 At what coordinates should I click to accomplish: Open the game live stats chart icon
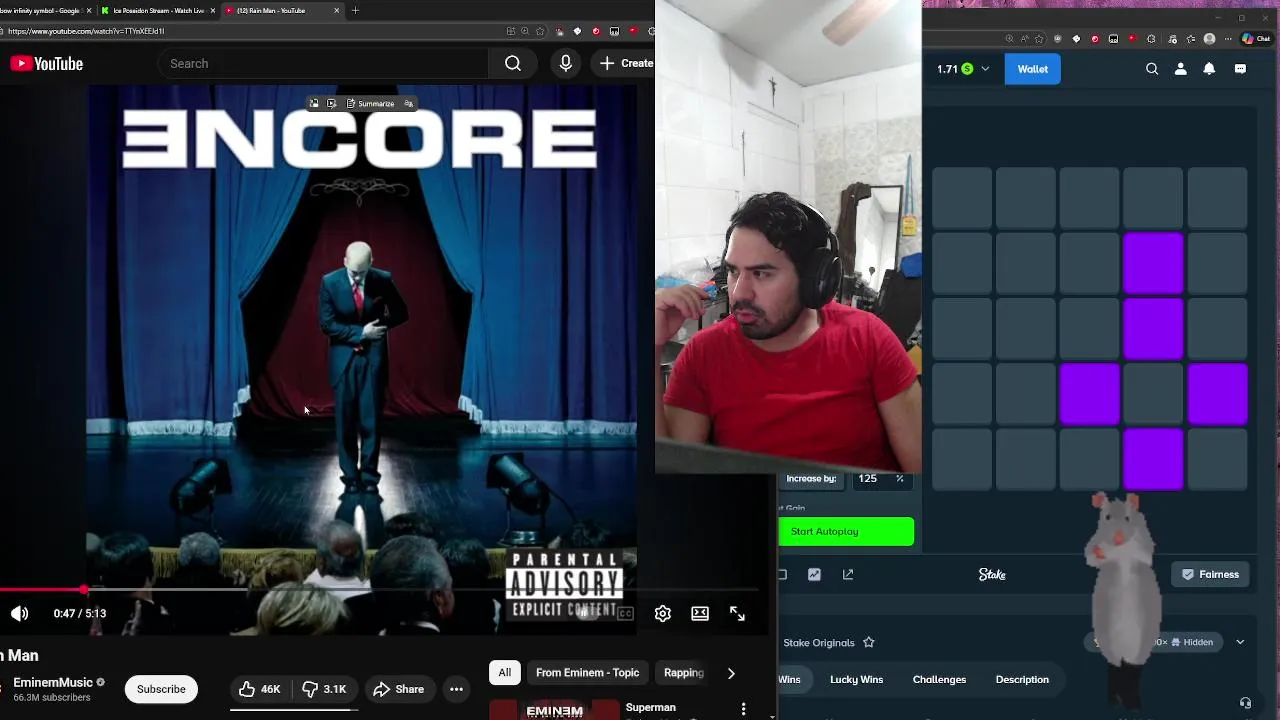click(x=814, y=574)
